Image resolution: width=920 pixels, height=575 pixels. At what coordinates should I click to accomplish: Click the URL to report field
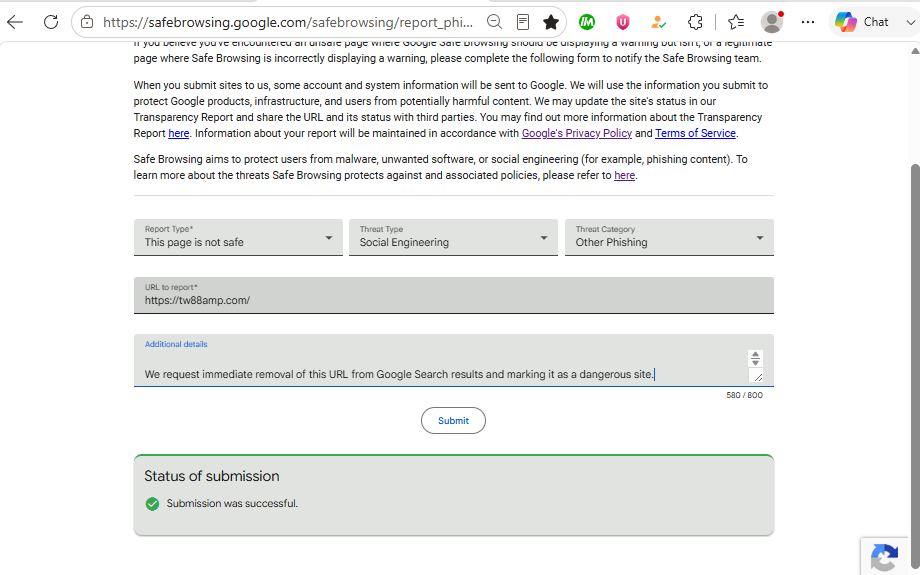[454, 295]
